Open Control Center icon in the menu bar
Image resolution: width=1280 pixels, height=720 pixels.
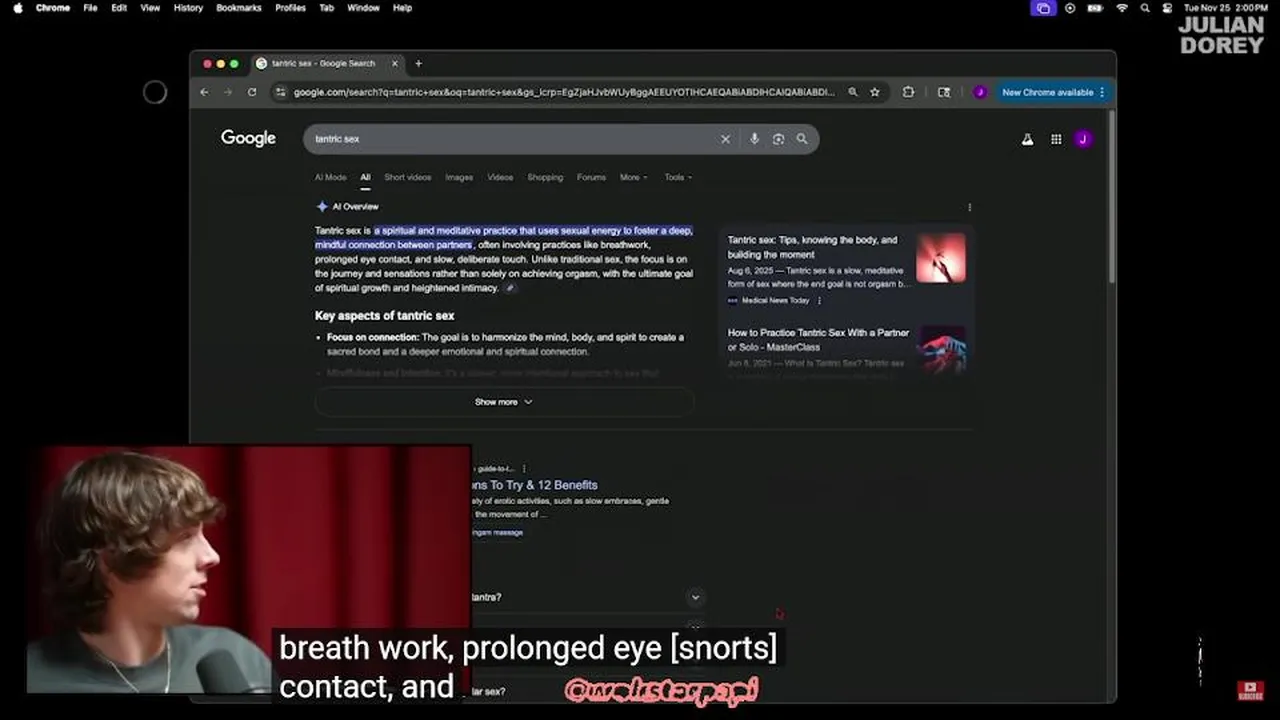click(1167, 8)
